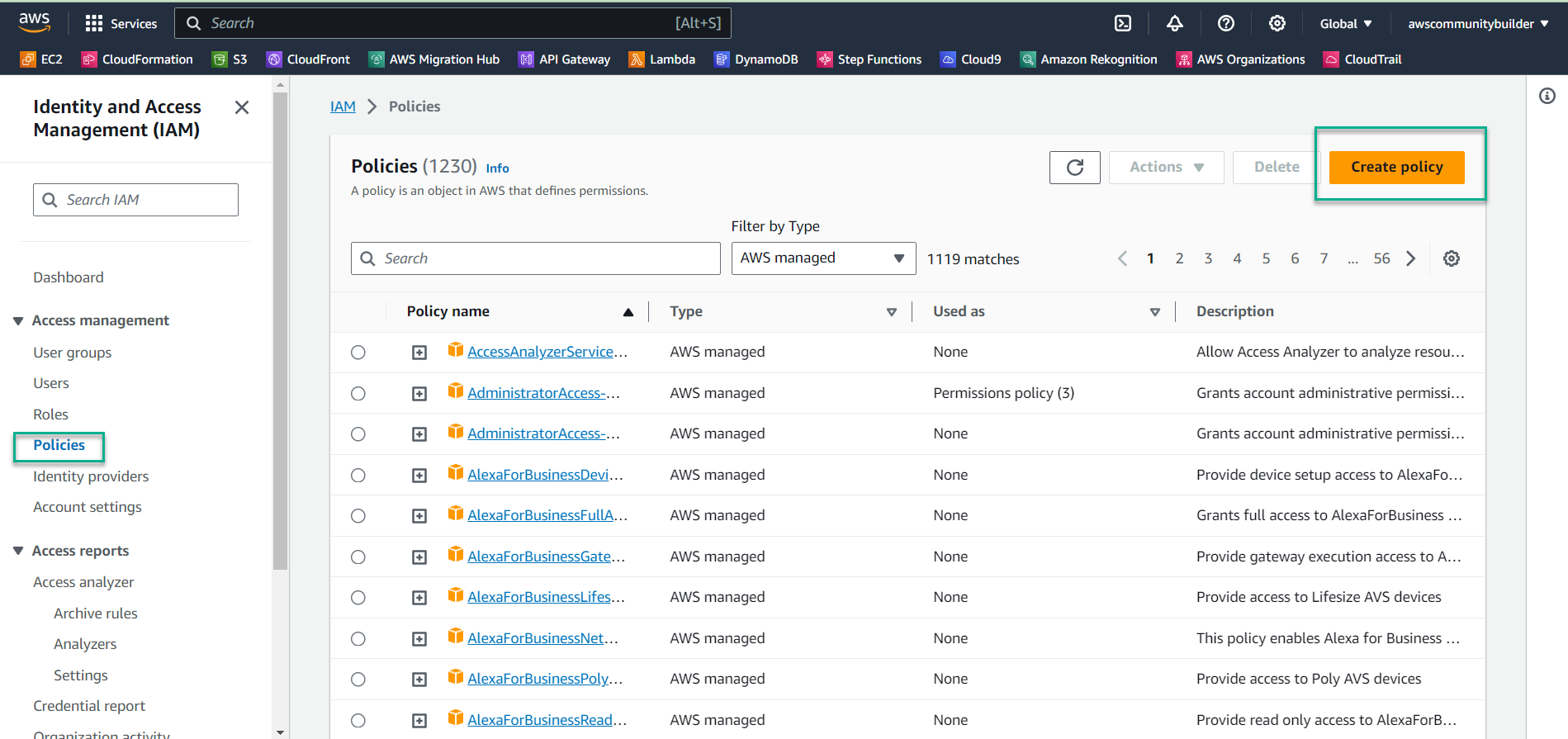Select the radio button for AlexaForBusinessDevi… policy
The width and height of the screenshot is (1568, 739).
click(x=358, y=476)
